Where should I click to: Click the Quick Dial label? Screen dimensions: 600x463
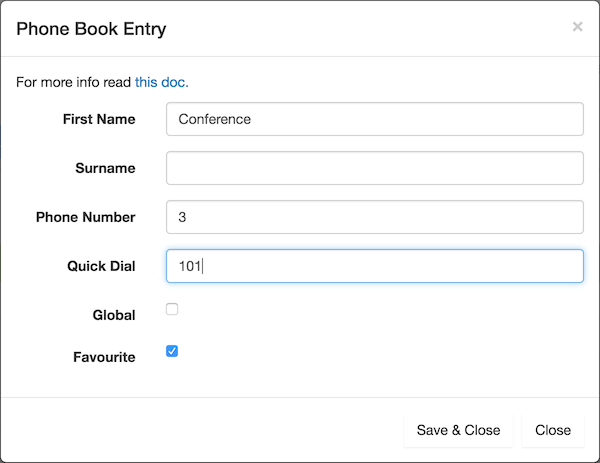tap(101, 266)
